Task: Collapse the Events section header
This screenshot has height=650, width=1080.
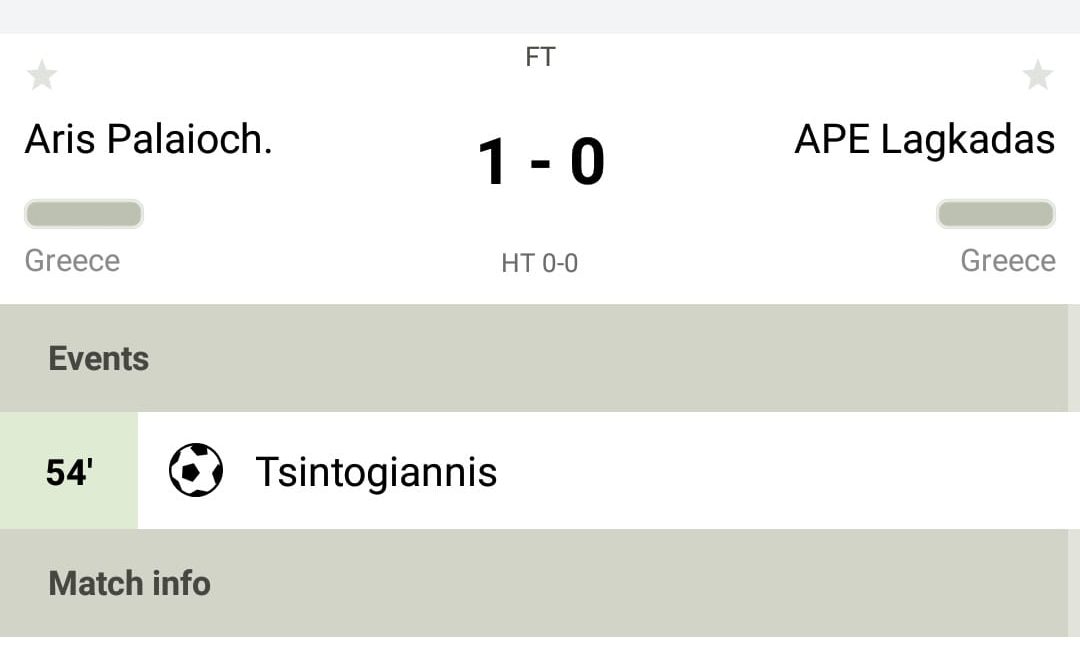Action: point(98,358)
